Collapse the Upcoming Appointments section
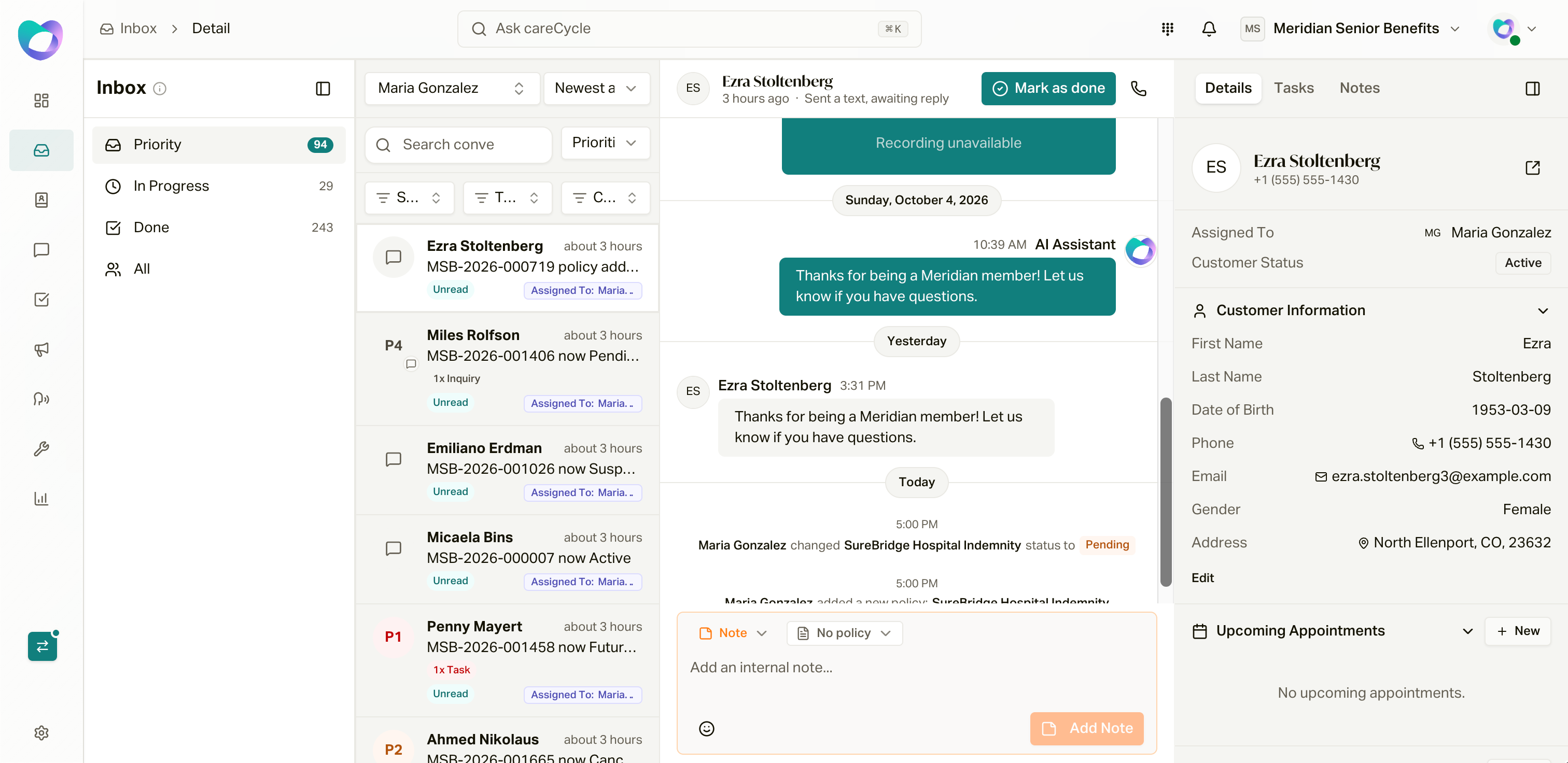This screenshot has height=763, width=1568. click(x=1467, y=631)
